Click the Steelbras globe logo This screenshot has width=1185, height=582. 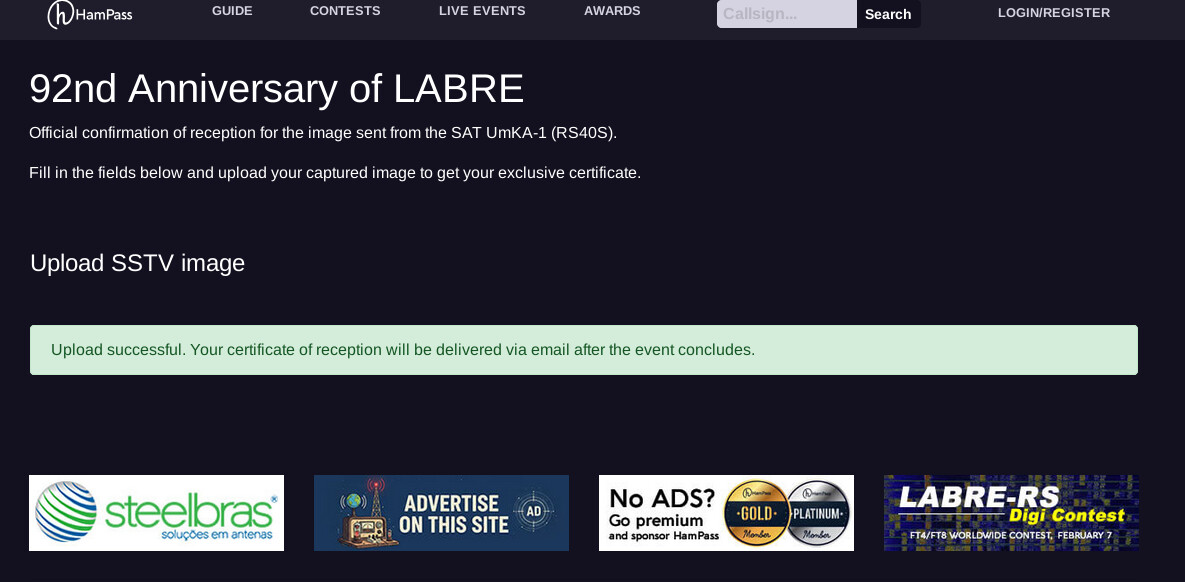[x=66, y=512]
